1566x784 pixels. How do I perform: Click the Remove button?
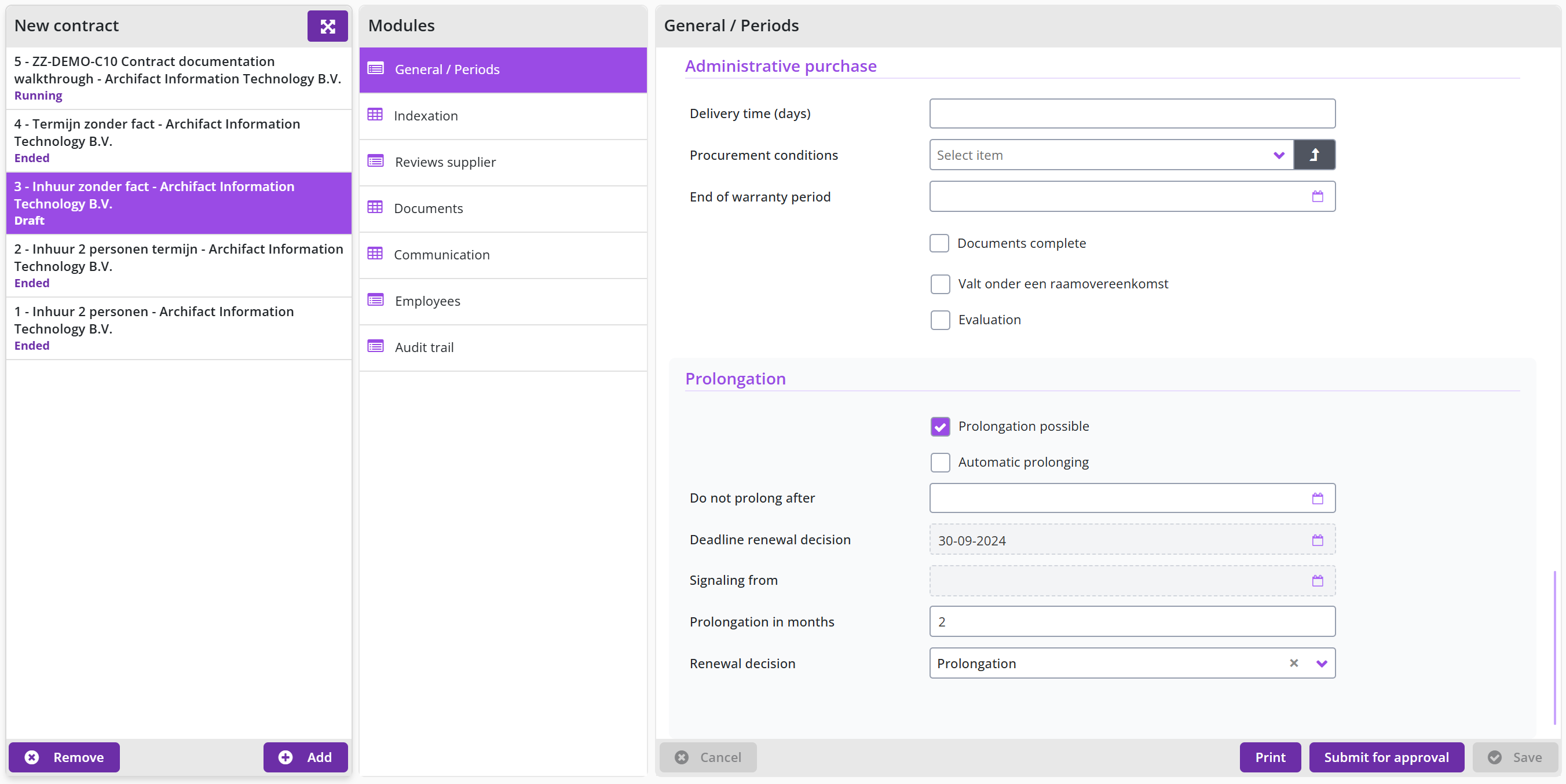64,757
